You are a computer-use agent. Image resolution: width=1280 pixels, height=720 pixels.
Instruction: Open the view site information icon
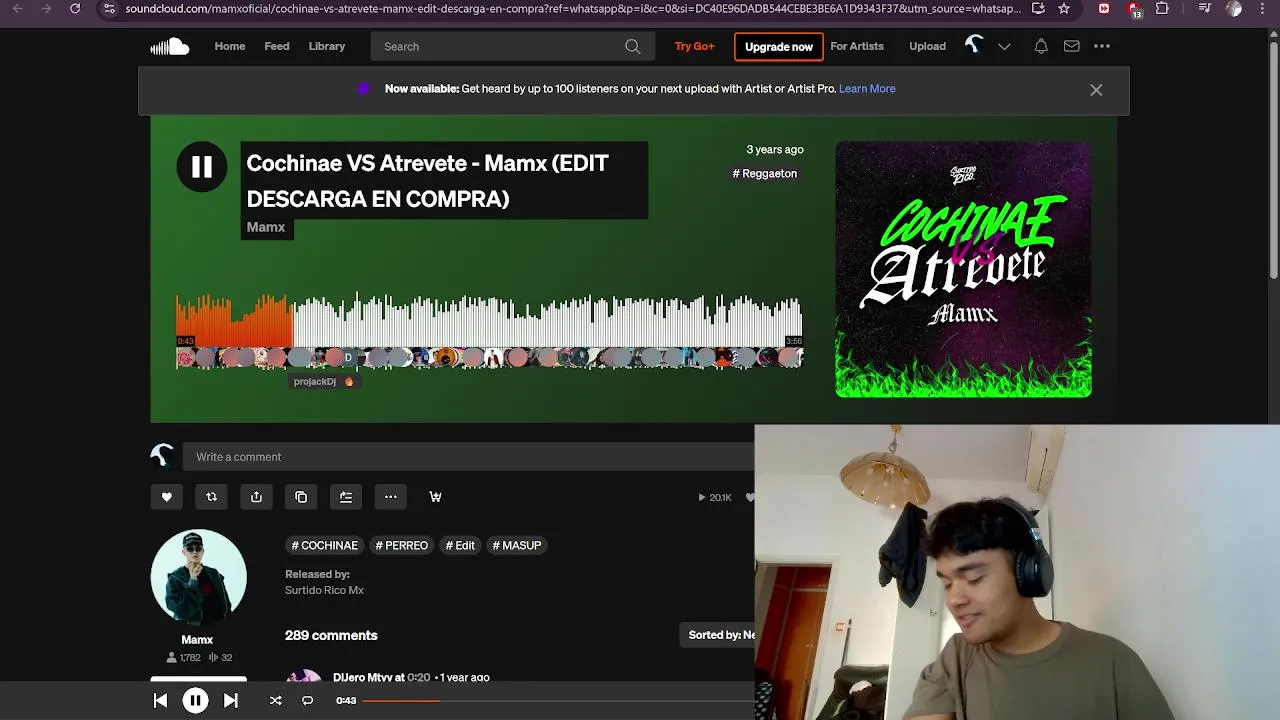tap(109, 8)
